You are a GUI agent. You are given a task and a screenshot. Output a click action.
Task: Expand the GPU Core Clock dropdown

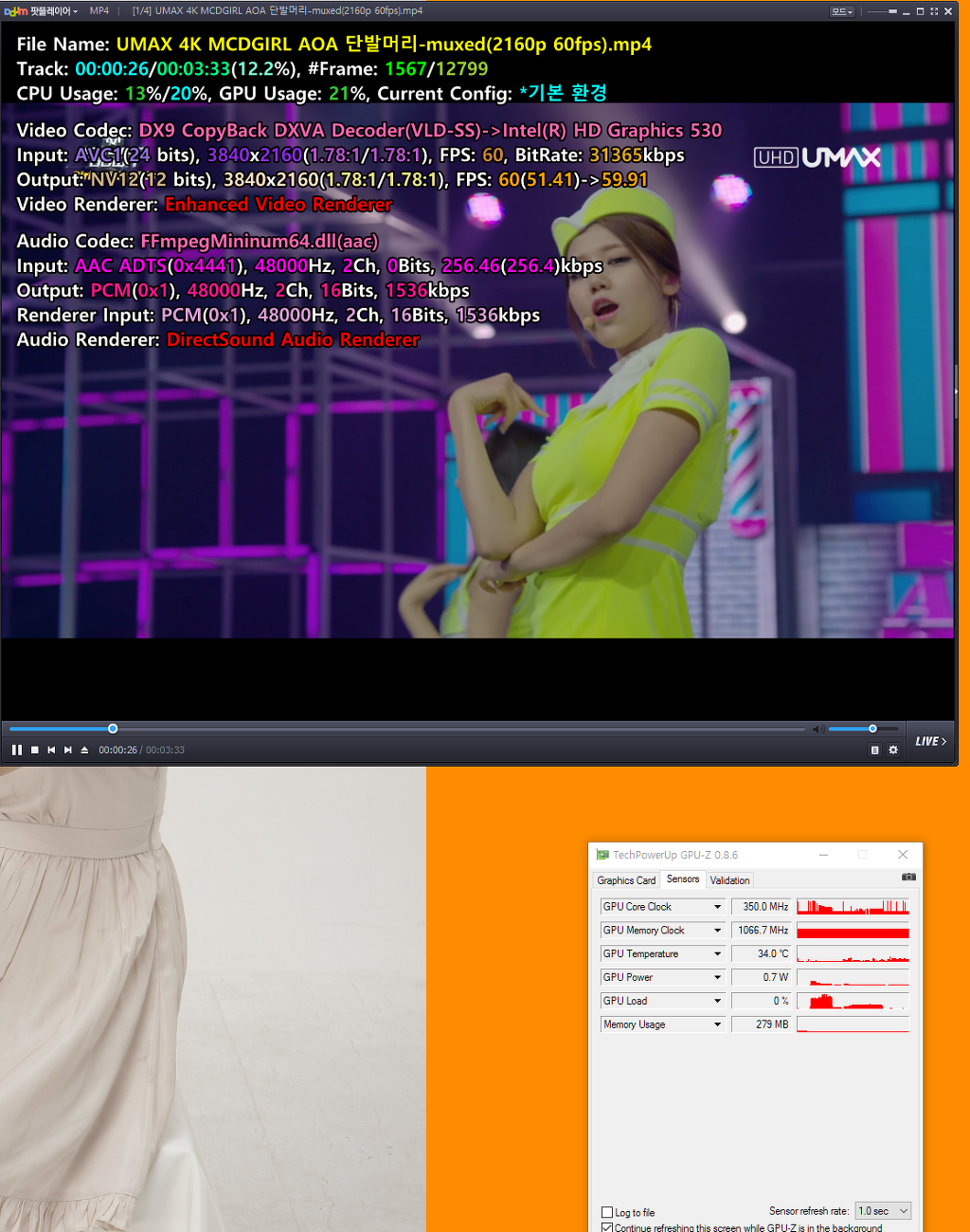(x=717, y=907)
